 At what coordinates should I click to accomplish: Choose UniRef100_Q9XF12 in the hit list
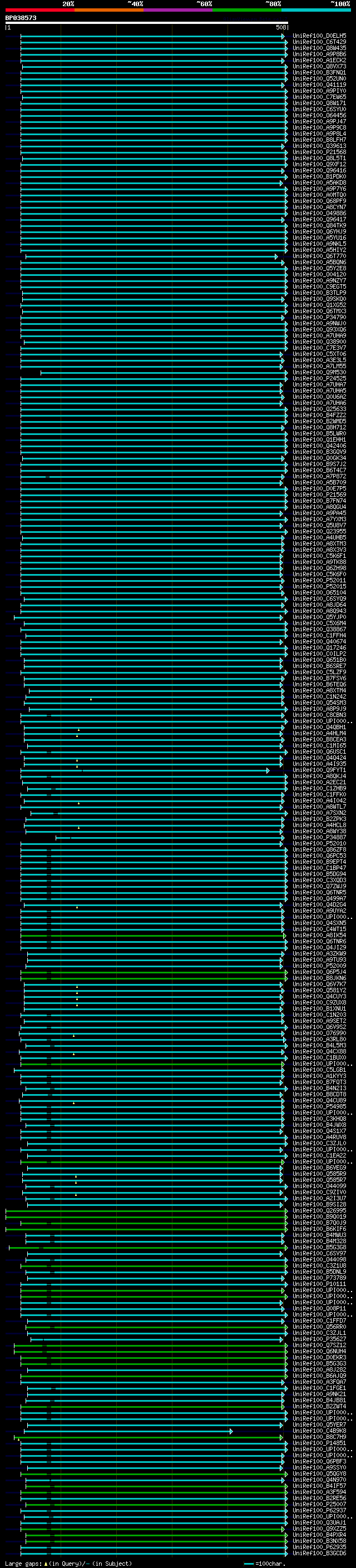click(319, 164)
